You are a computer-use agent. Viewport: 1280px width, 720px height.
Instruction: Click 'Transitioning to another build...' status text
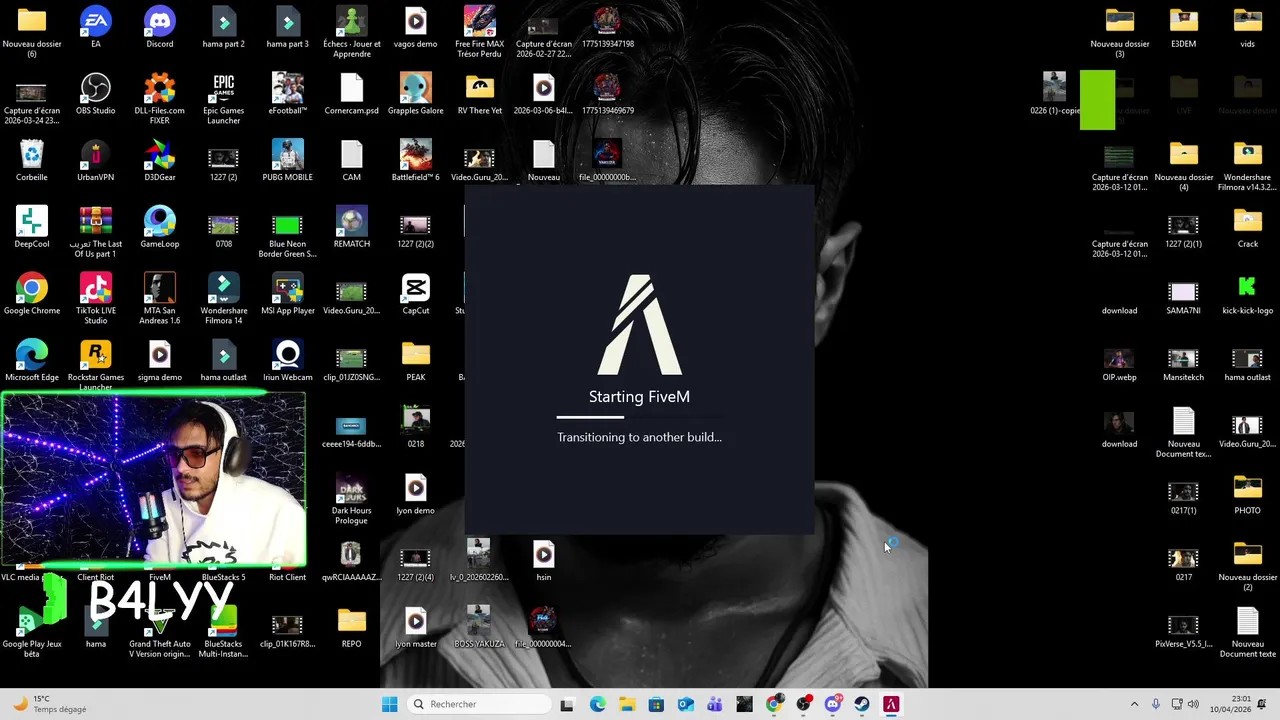click(639, 437)
